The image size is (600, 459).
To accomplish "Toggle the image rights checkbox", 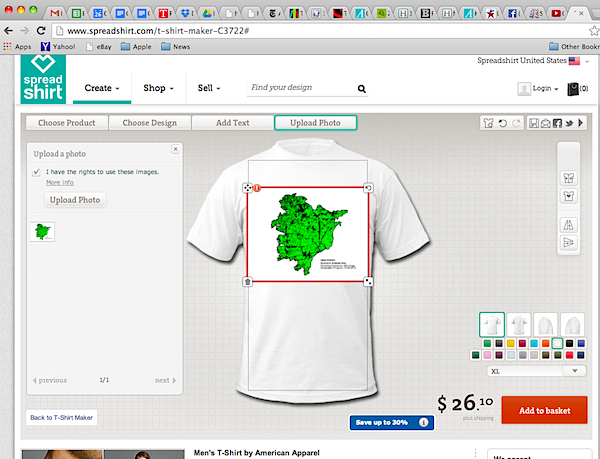I will point(37,172).
